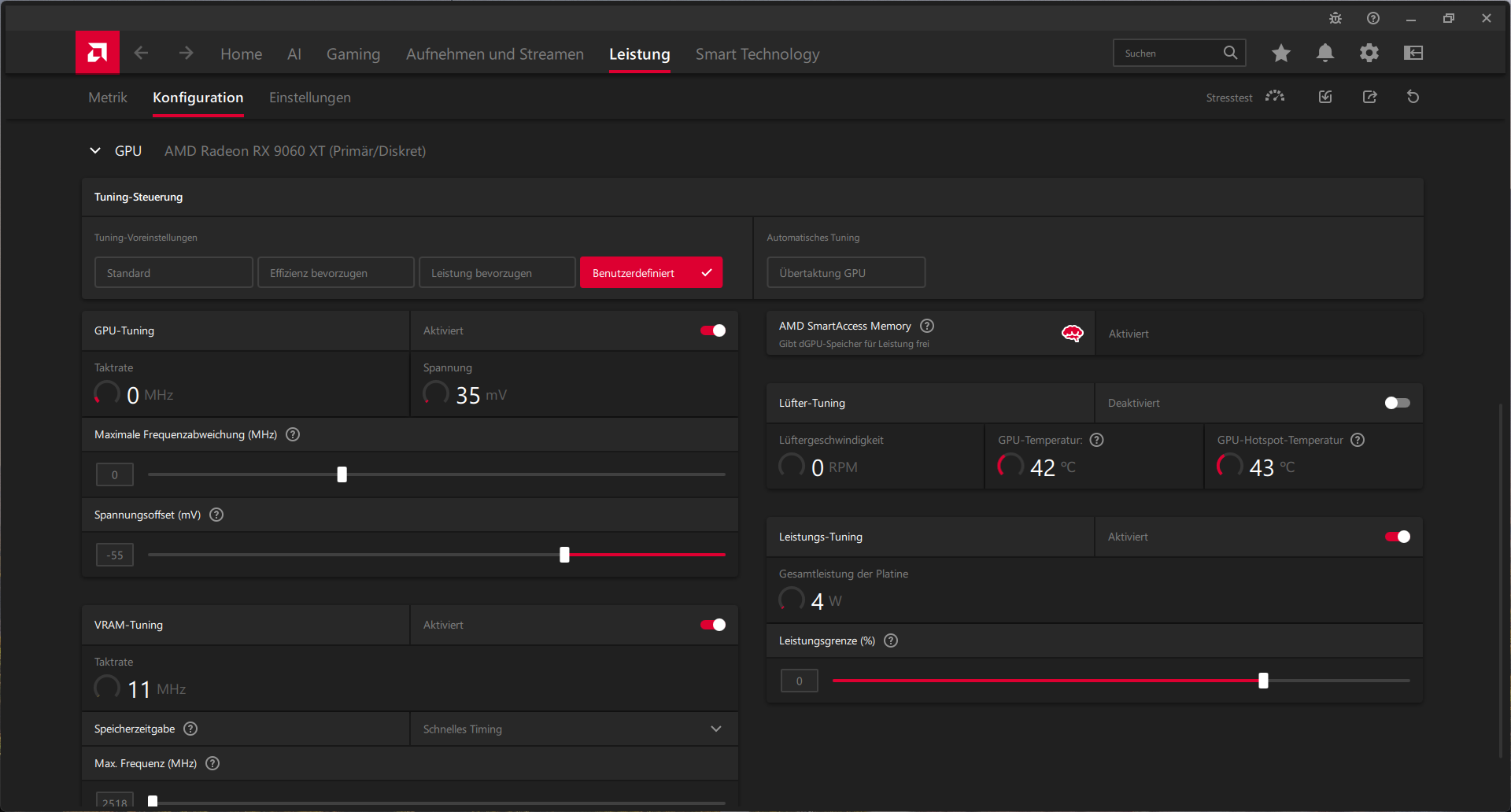The height and width of the screenshot is (812, 1511).
Task: Collapse the GPU section chevron
Action: 95,150
